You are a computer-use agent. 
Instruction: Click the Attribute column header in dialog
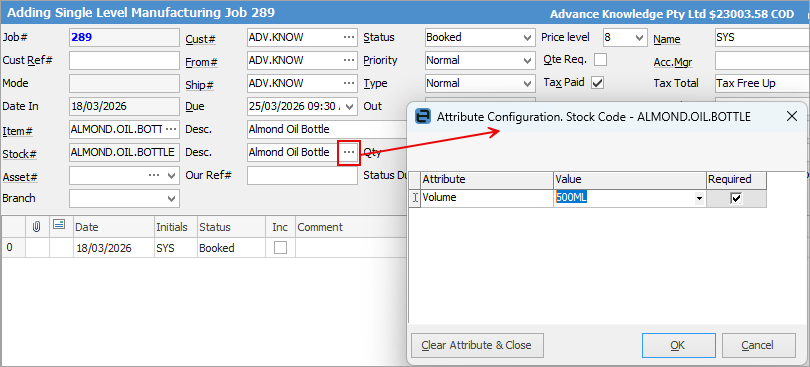coord(487,179)
